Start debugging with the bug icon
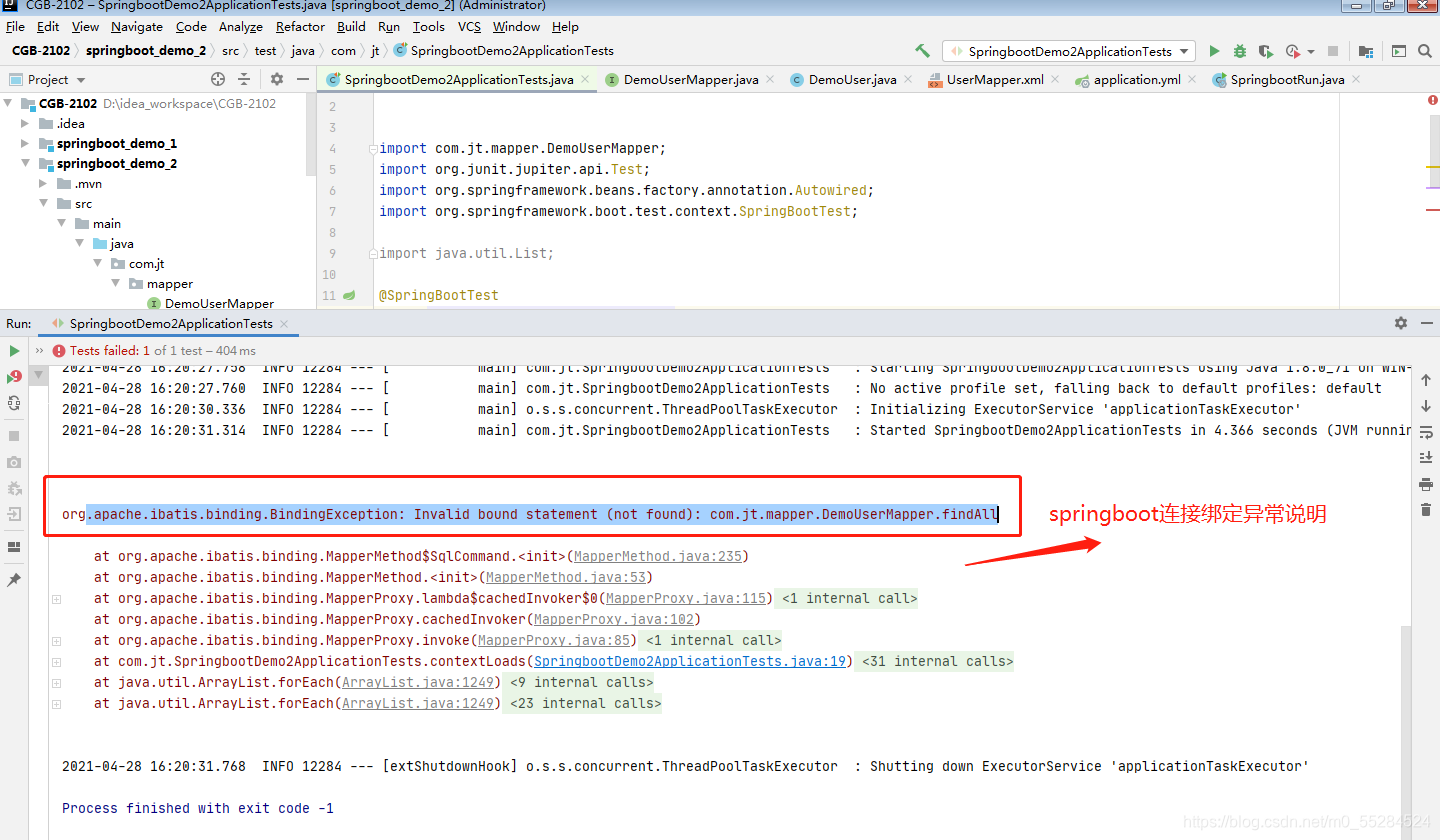Image resolution: width=1440 pixels, height=840 pixels. point(1240,51)
